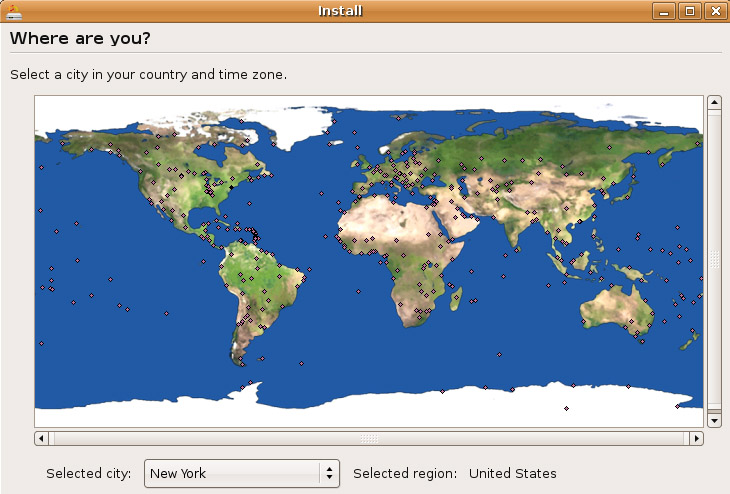Screen dimensions: 730x494
Task: Select the black highlighted New York city marker
Action: click(231, 188)
